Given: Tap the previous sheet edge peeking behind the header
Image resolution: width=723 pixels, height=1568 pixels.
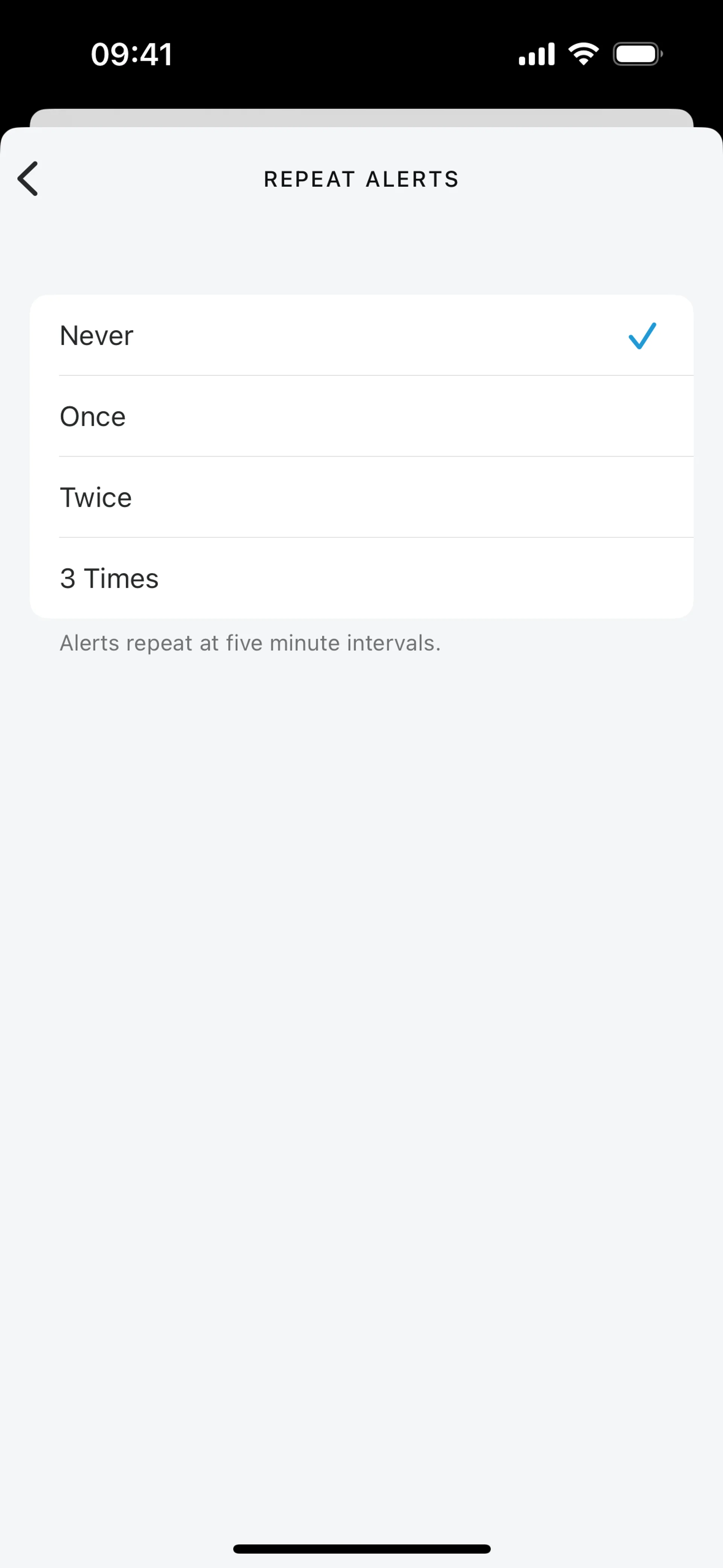Looking at the screenshot, I should (361, 118).
